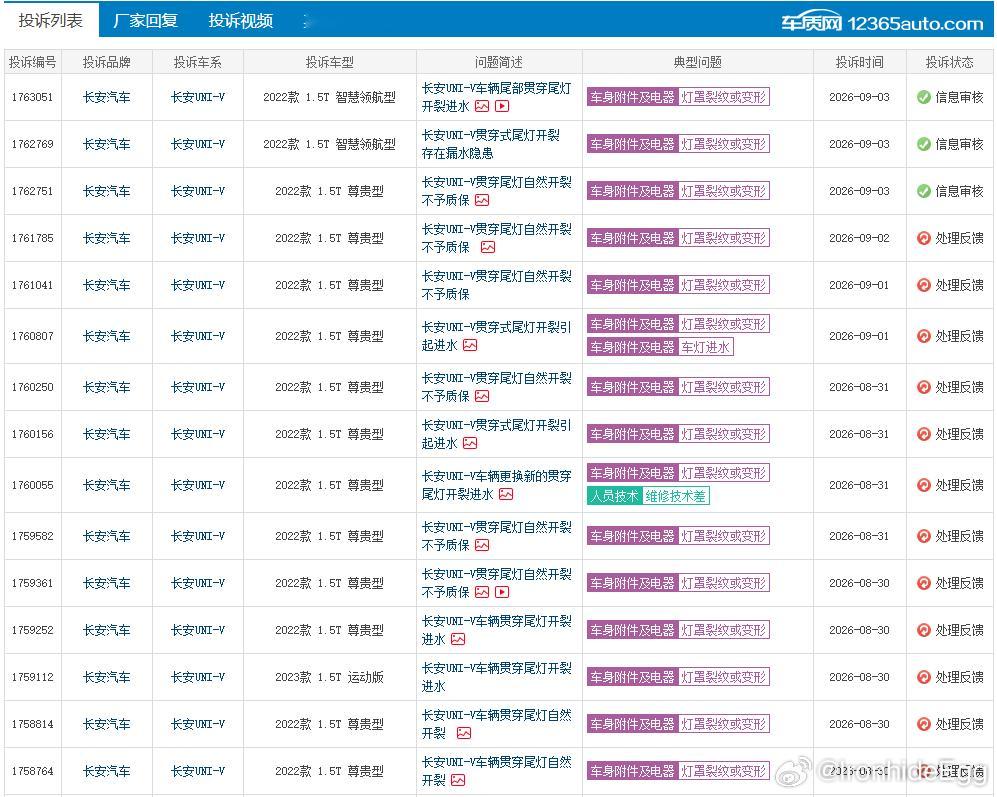Play video icon in complaint 1763051 row
The height and width of the screenshot is (797, 997).
click(x=502, y=106)
